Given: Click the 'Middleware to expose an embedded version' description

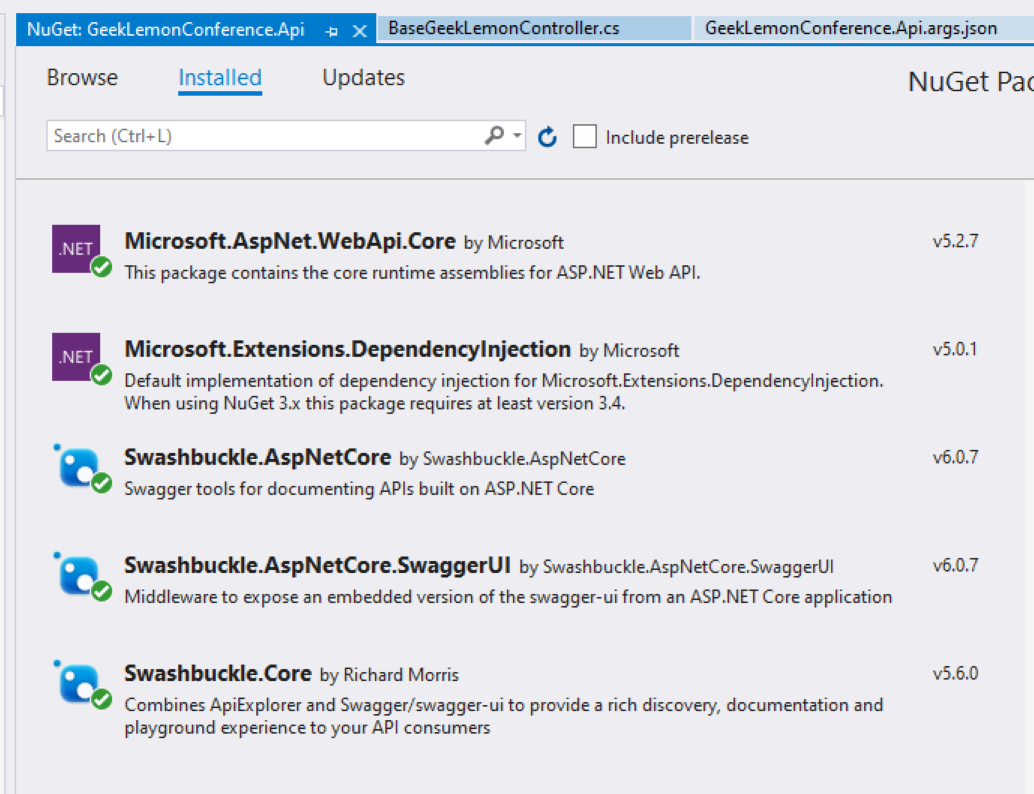Looking at the screenshot, I should pyautogui.click(x=508, y=597).
